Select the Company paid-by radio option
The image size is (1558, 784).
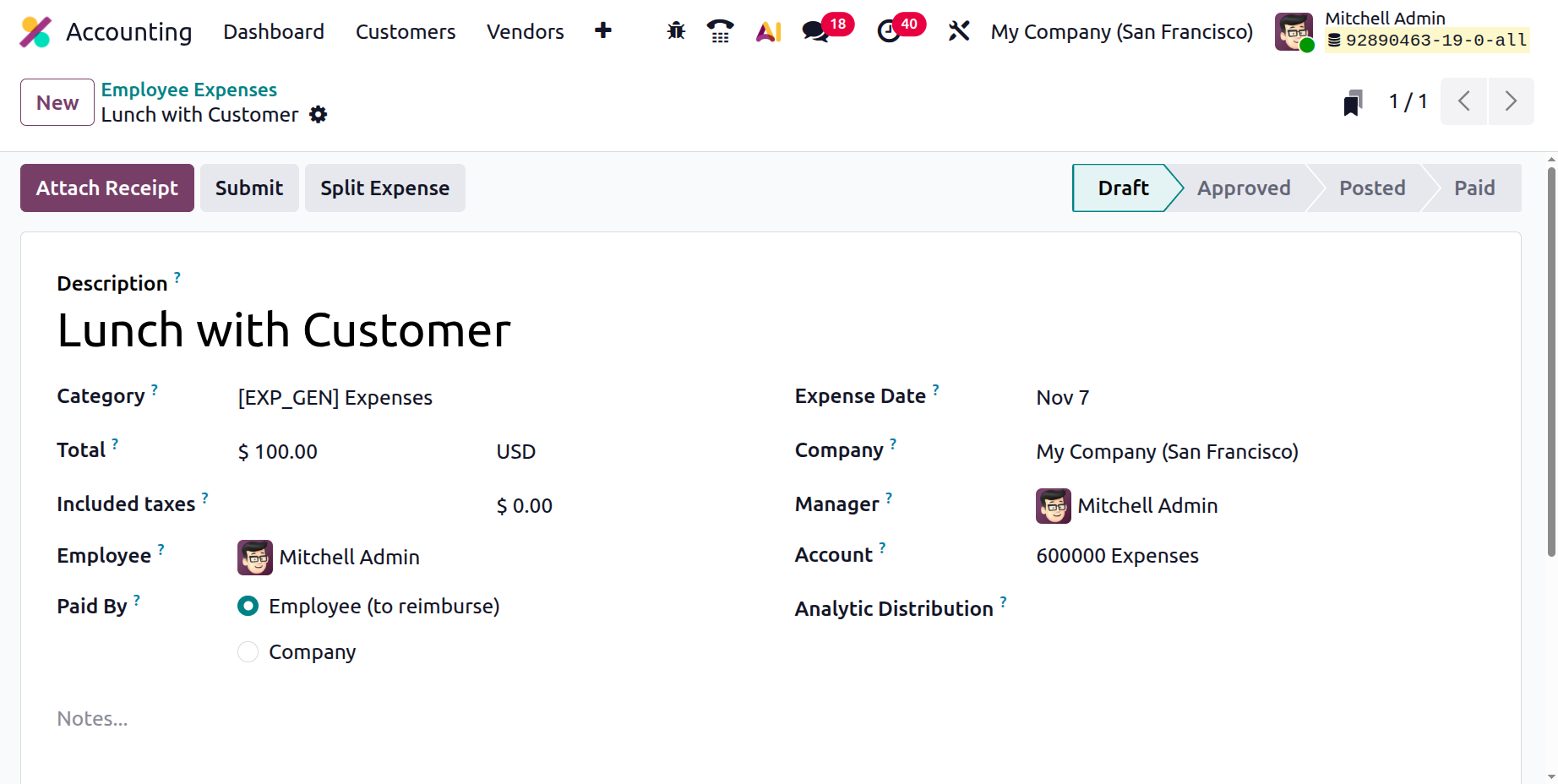[x=248, y=652]
